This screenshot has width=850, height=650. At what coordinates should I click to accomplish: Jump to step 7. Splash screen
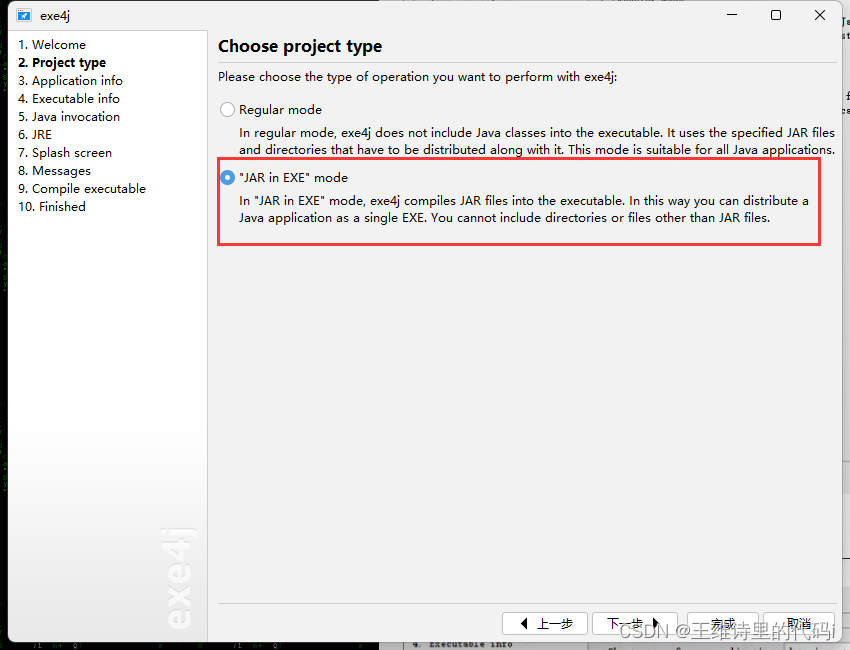[x=65, y=152]
